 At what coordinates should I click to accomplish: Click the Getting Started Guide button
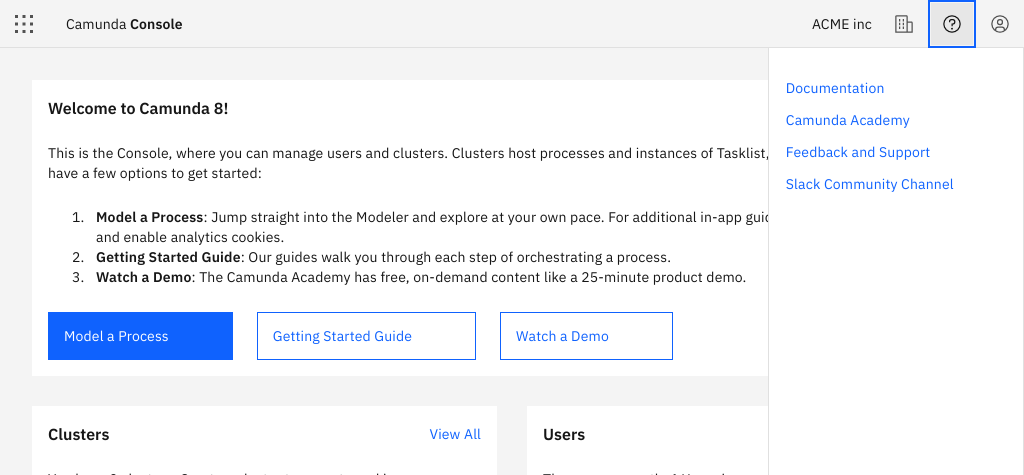pyautogui.click(x=366, y=336)
